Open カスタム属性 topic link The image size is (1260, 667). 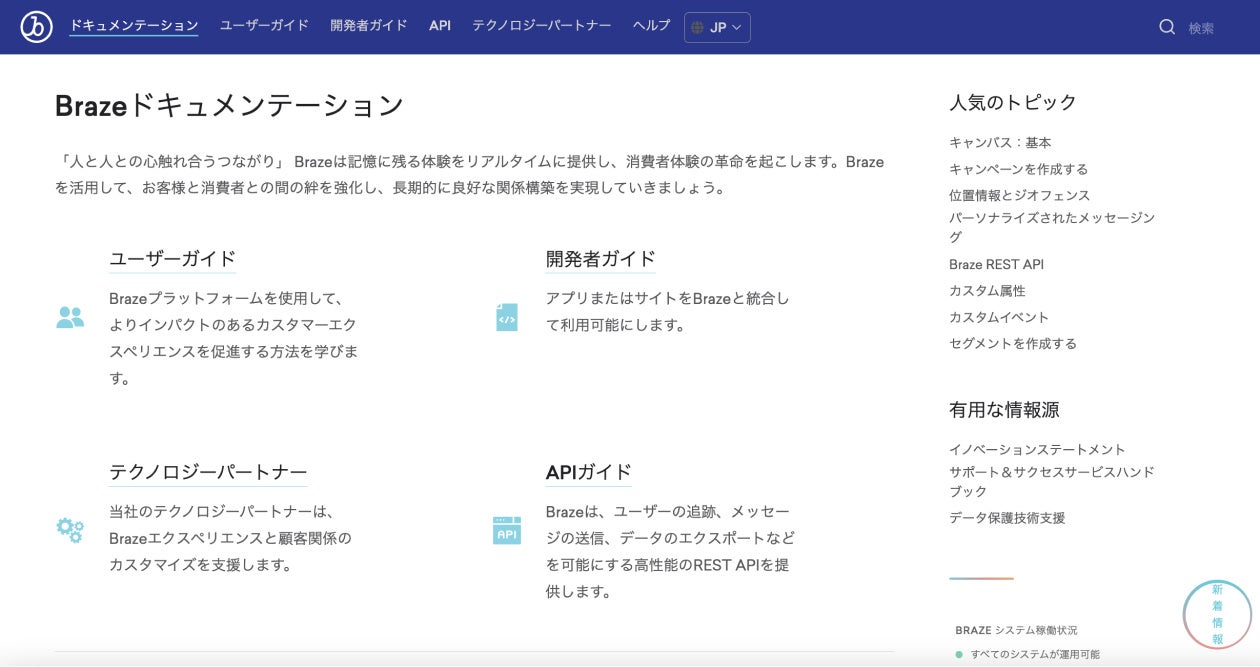(987, 291)
